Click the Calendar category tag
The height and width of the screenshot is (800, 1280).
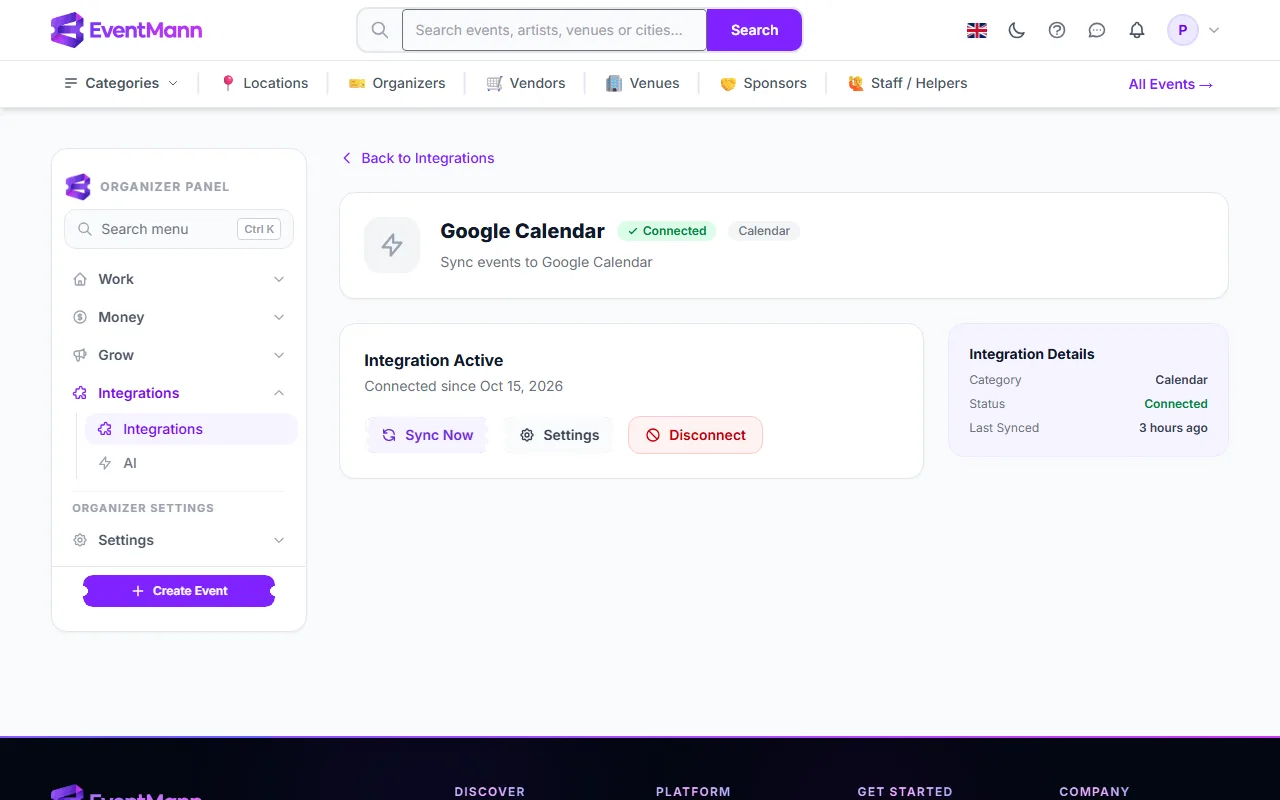tap(764, 231)
